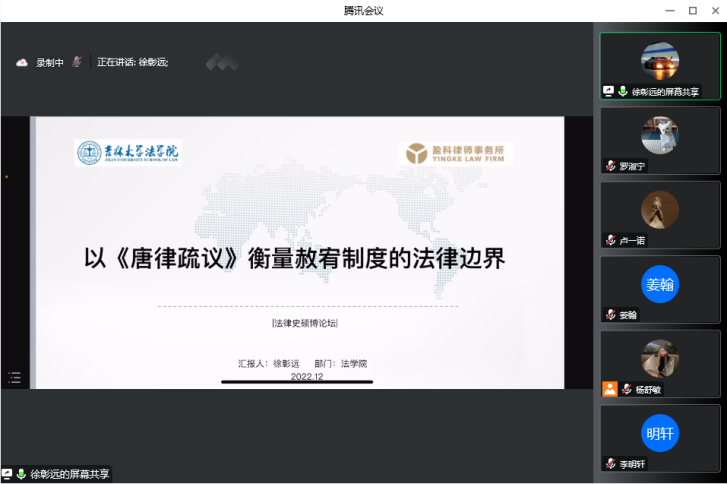The image size is (727, 484).
Task: Click the 正在讲话 speaker label
Action: [132, 62]
